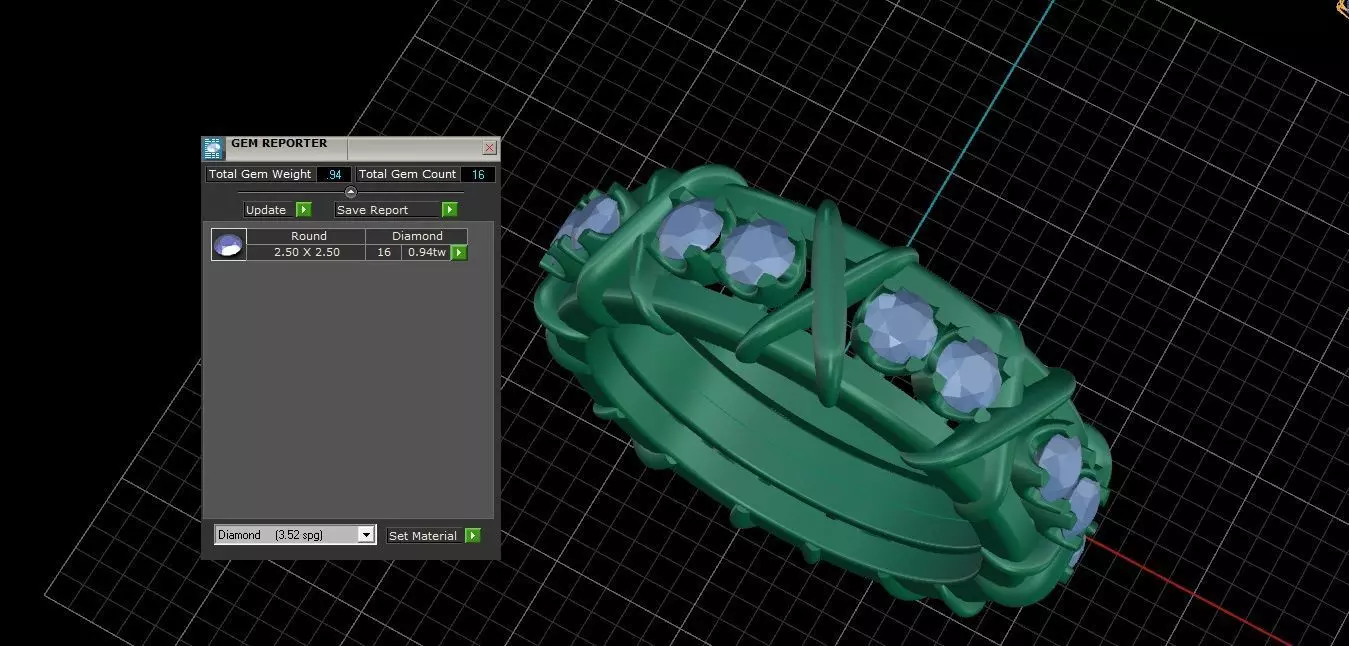Click the '2.50 X 2.50' size cell
The height and width of the screenshot is (646, 1349).
pos(306,252)
